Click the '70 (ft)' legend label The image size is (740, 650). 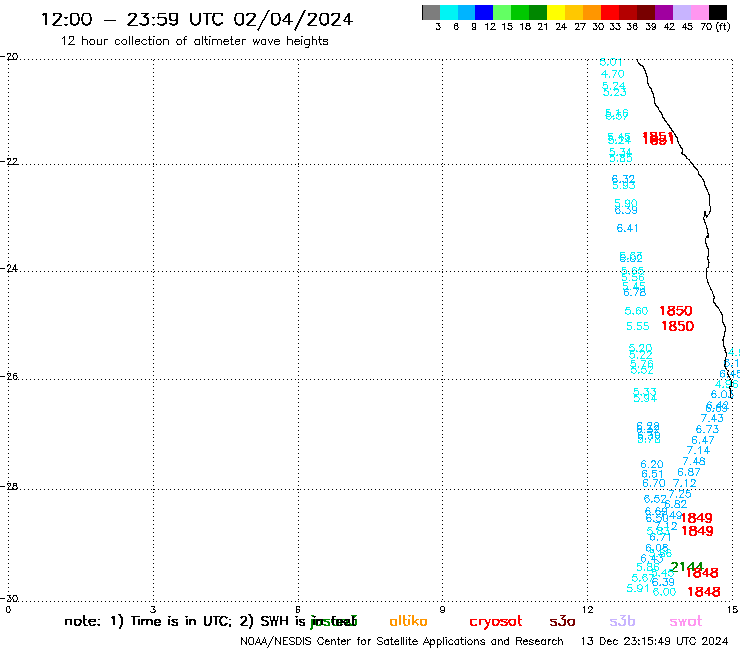tap(715, 27)
